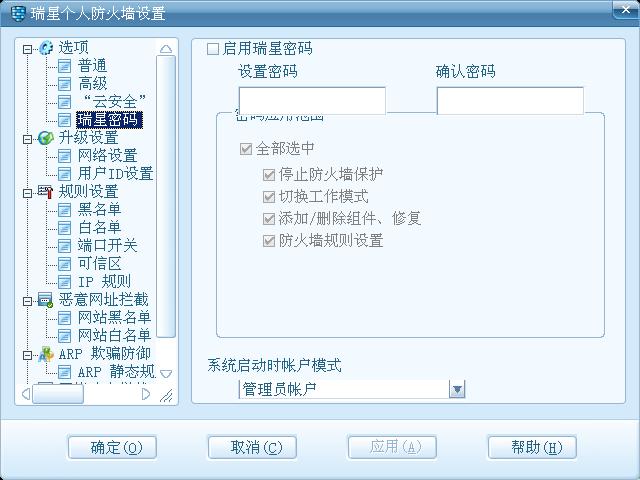This screenshot has width=640, height=480.
Task: Click the tree's scroll left arrow
Action: [x=26, y=394]
